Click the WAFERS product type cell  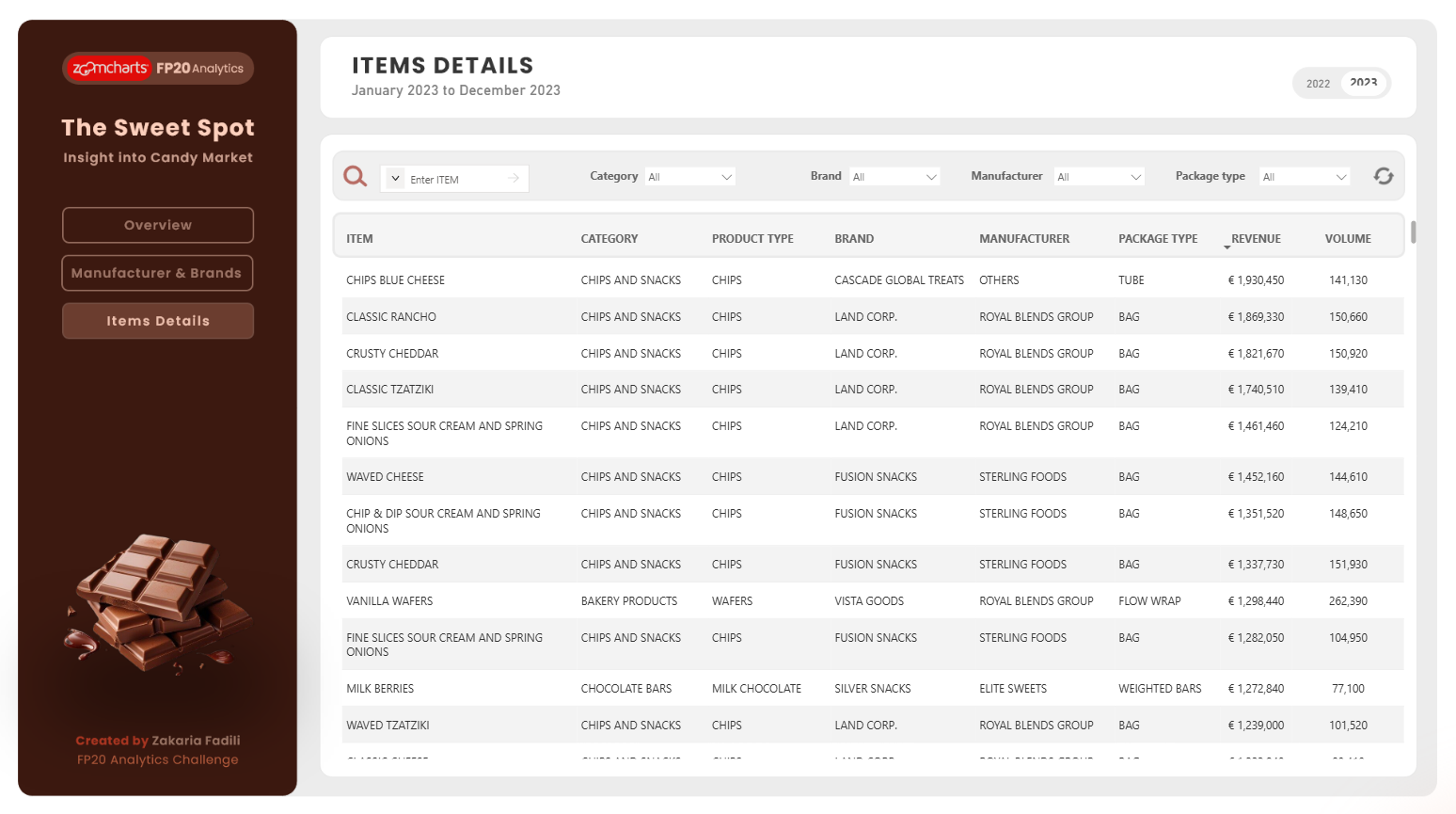732,601
